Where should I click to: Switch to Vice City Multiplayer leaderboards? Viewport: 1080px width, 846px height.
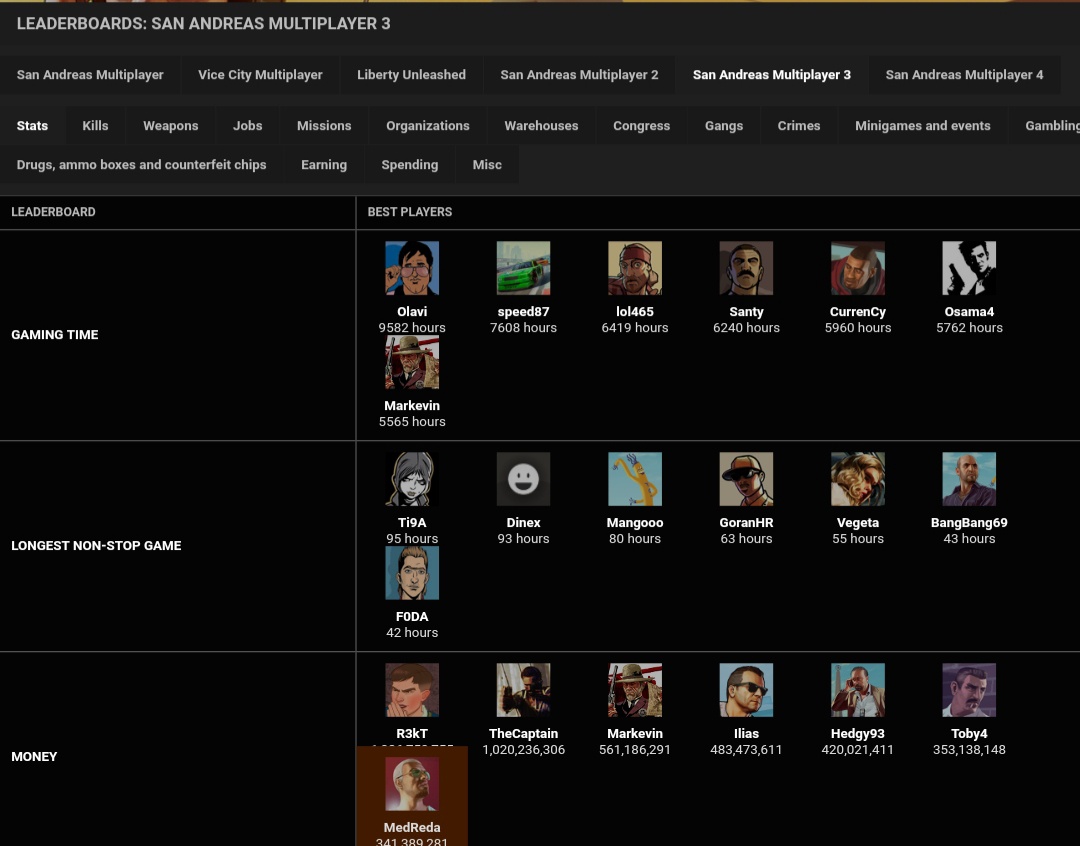coord(260,74)
